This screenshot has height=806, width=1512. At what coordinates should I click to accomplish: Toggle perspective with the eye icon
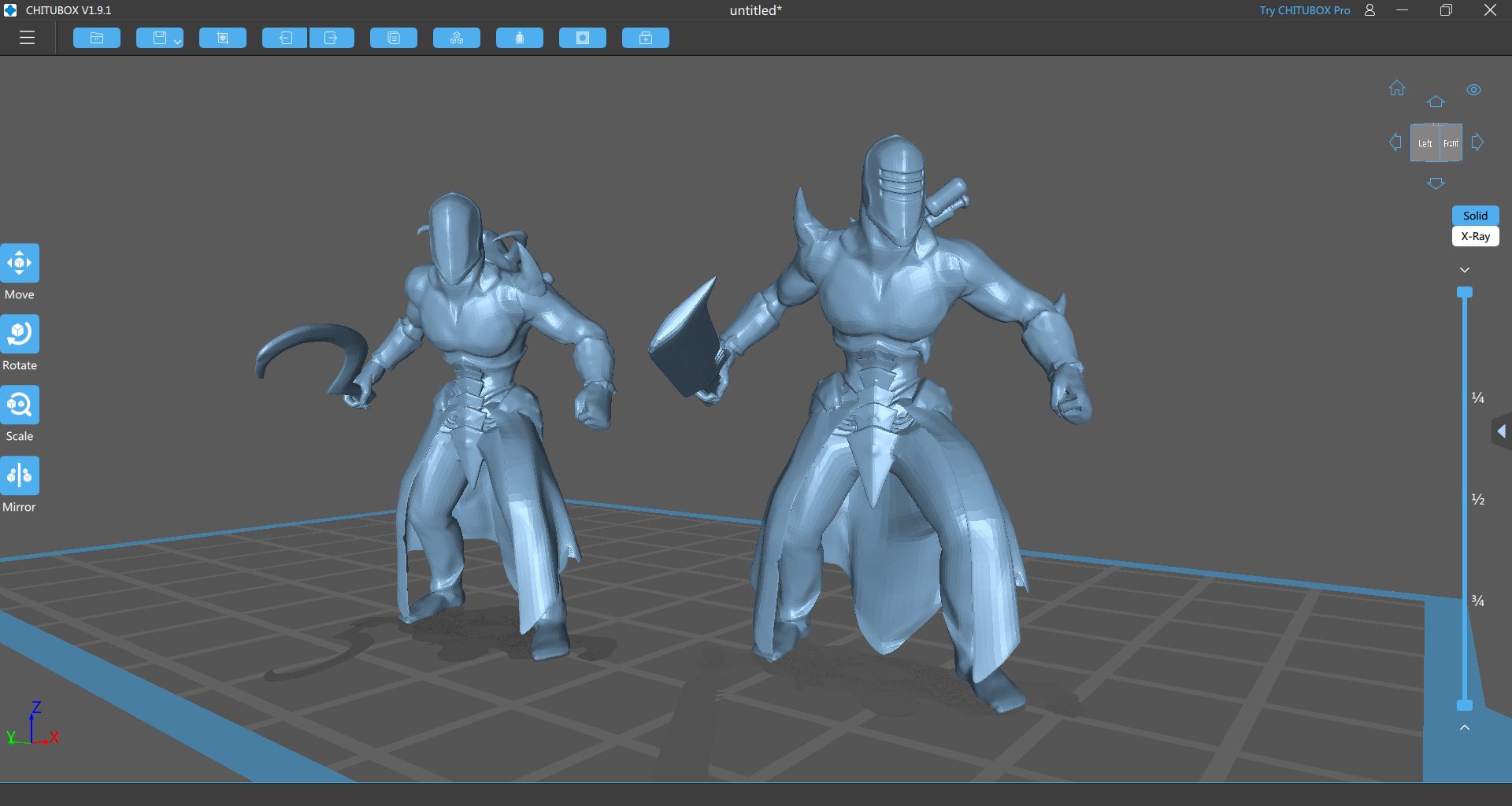click(1473, 90)
